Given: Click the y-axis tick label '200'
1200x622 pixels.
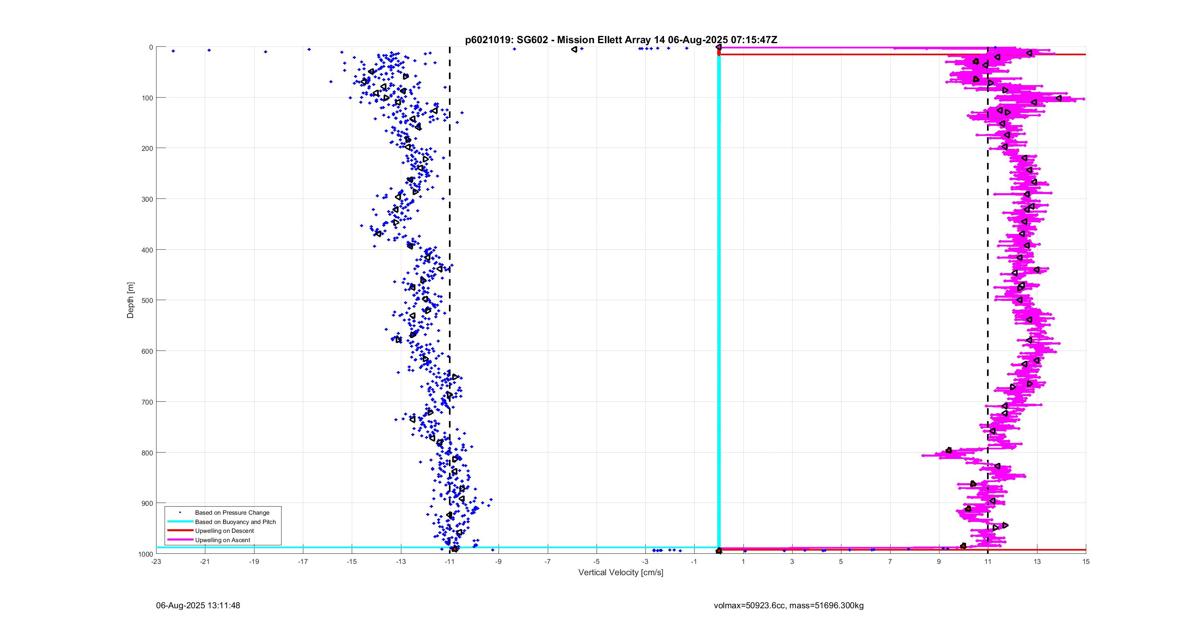Looking at the screenshot, I should click(x=146, y=148).
